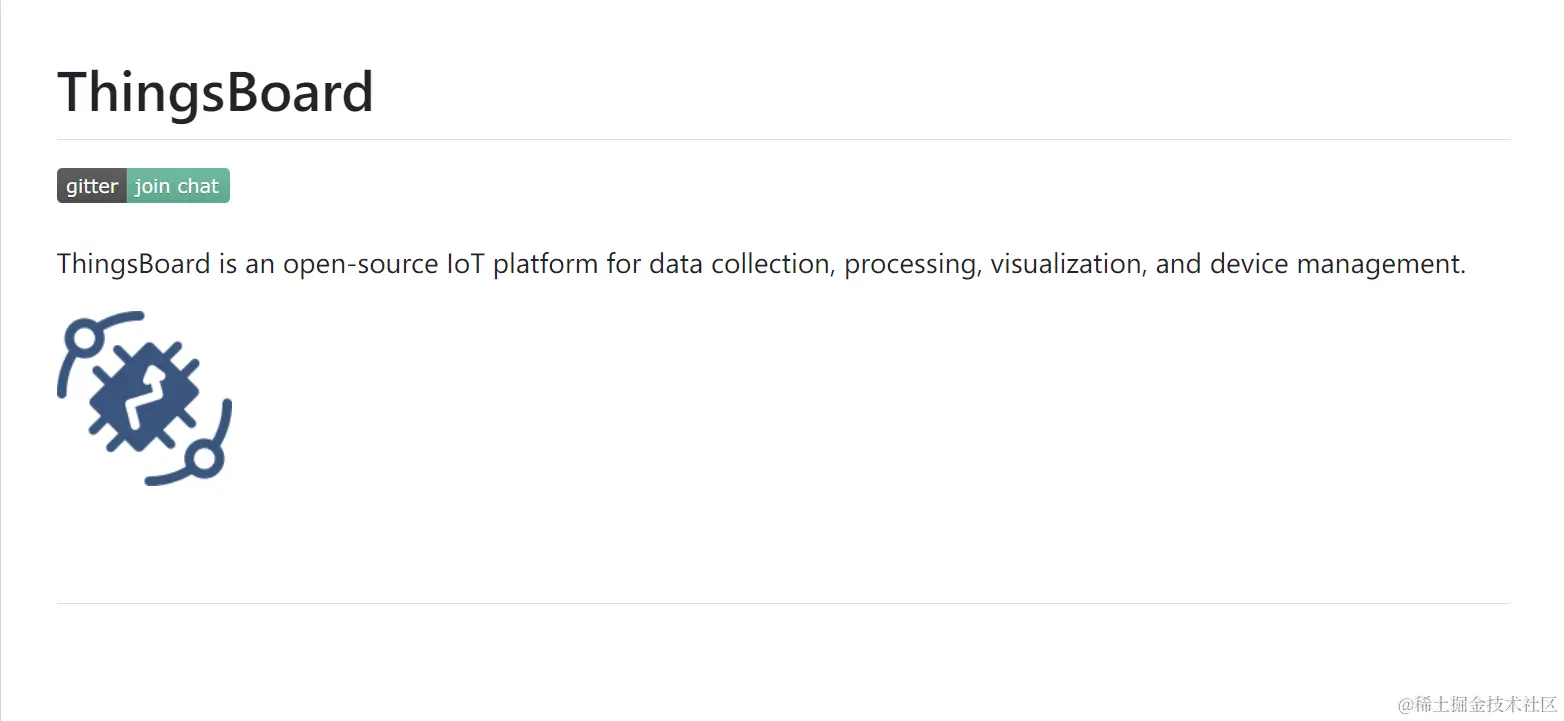Click "device management" in the description

pyautogui.click(x=1336, y=264)
